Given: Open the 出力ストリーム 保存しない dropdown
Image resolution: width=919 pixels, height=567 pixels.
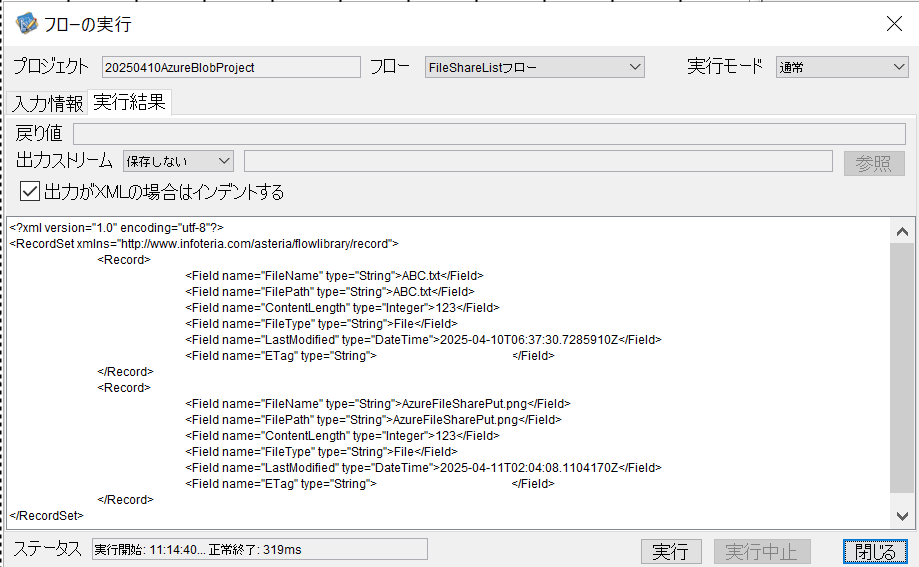Looking at the screenshot, I should click(178, 161).
